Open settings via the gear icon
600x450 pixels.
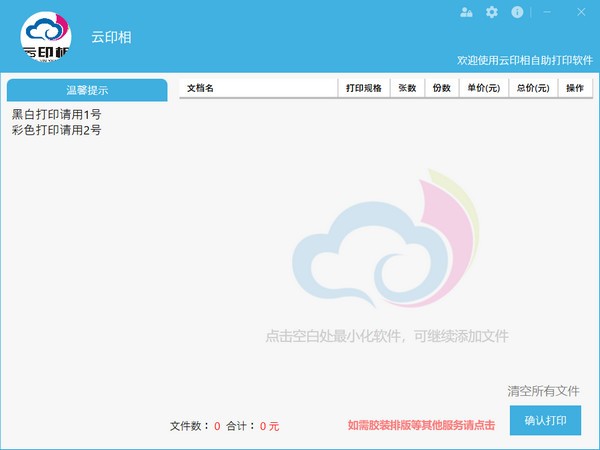[x=491, y=12]
